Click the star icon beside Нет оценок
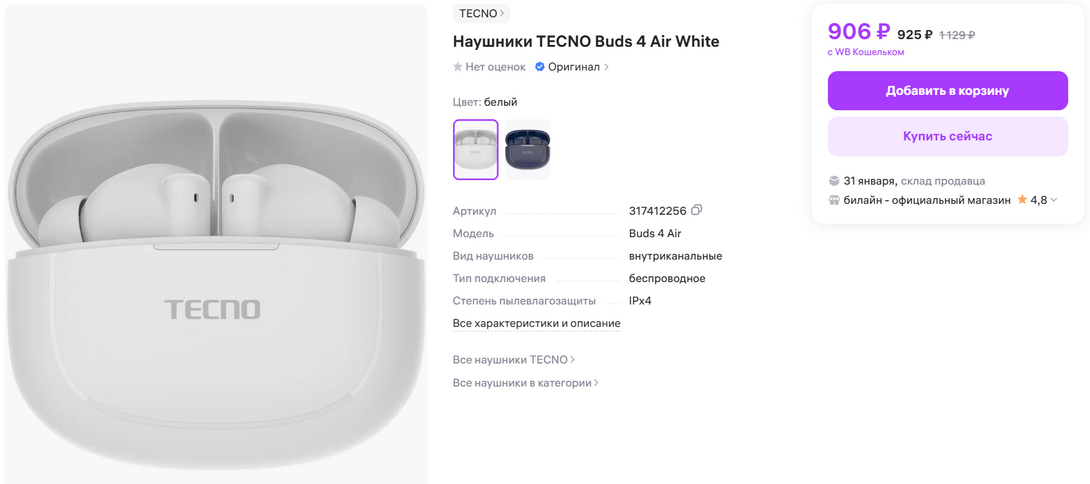 pyautogui.click(x=458, y=67)
